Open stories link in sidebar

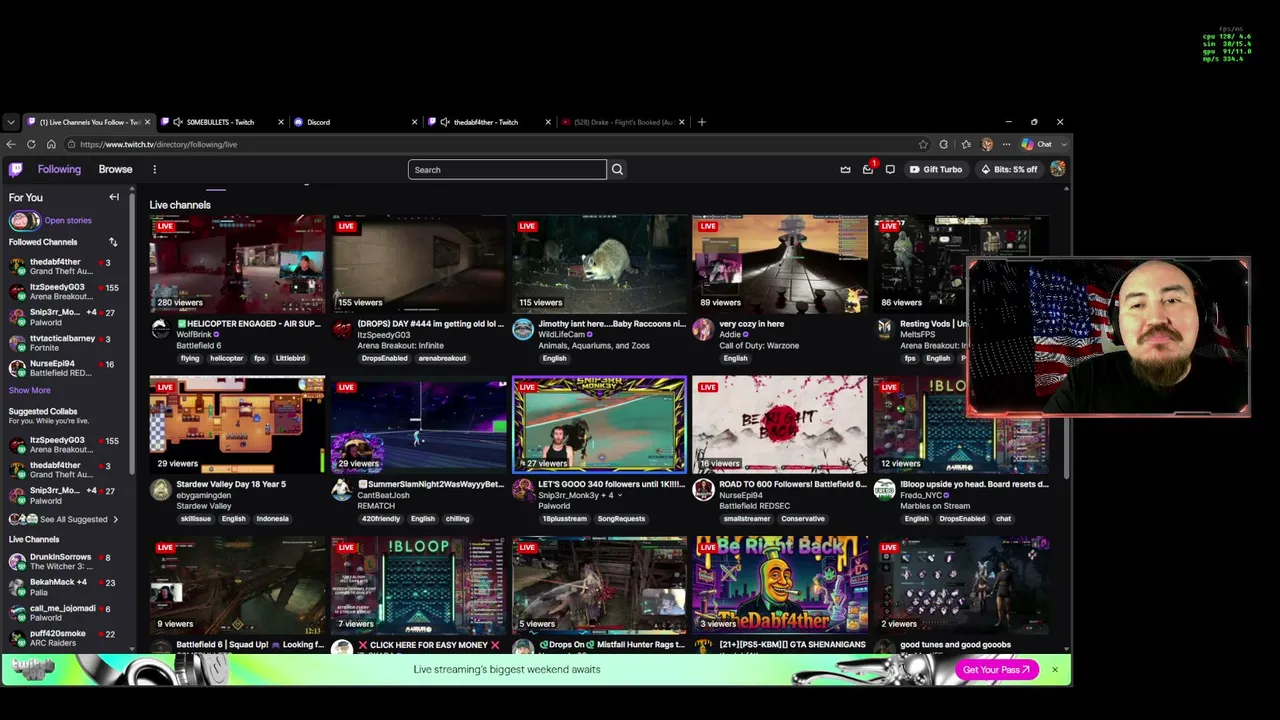pos(68,220)
